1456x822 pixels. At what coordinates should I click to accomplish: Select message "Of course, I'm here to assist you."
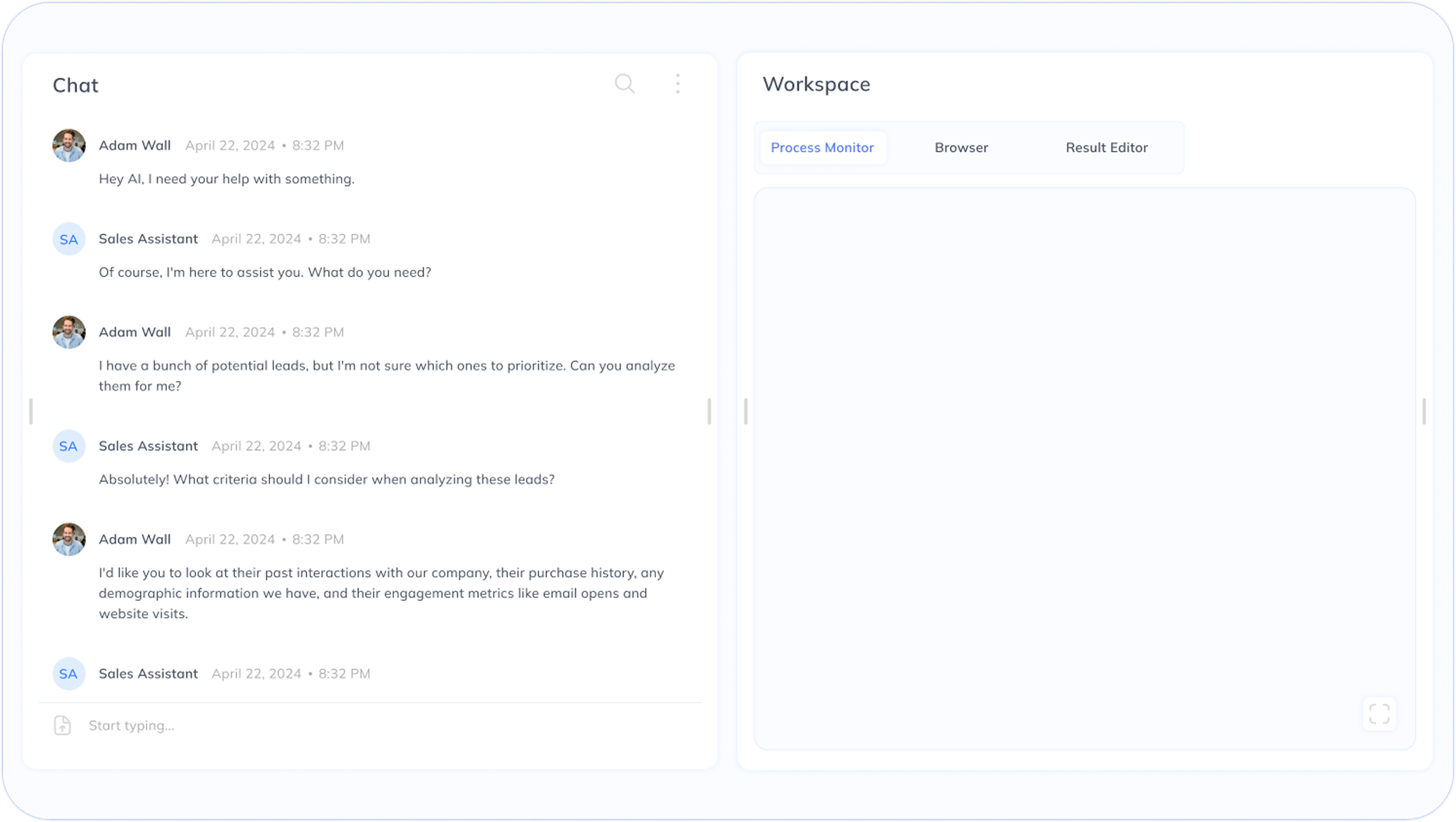pyautogui.click(x=265, y=272)
